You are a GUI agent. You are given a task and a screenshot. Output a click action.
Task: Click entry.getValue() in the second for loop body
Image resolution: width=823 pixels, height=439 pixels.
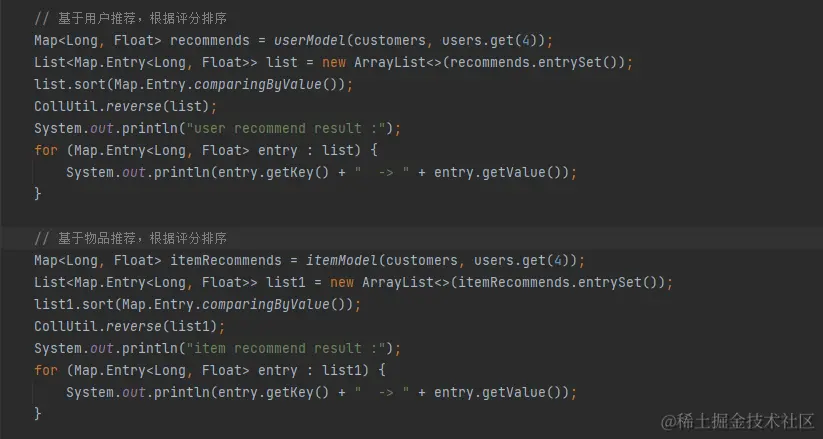pos(498,393)
